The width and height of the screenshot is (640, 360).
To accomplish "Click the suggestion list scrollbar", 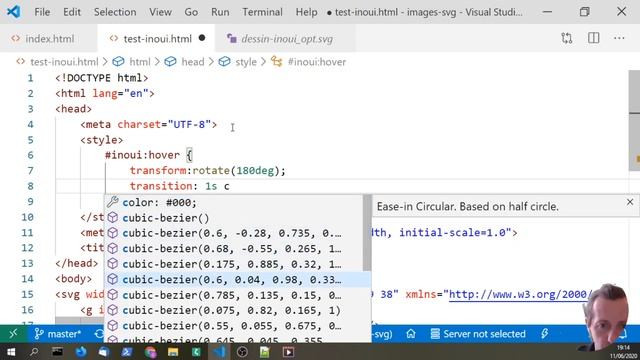I will pos(367,233).
